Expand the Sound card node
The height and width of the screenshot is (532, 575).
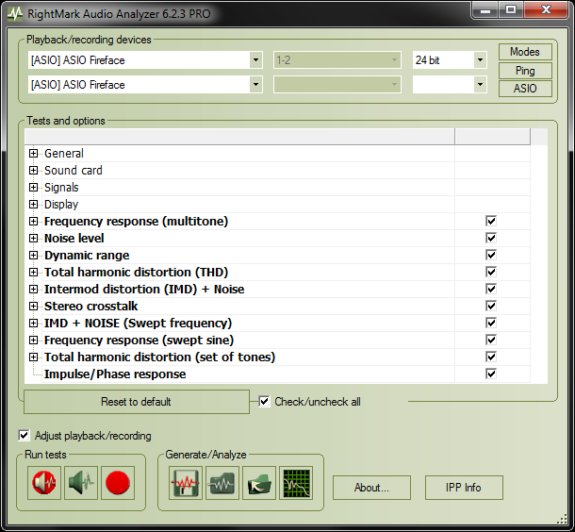[x=33, y=170]
